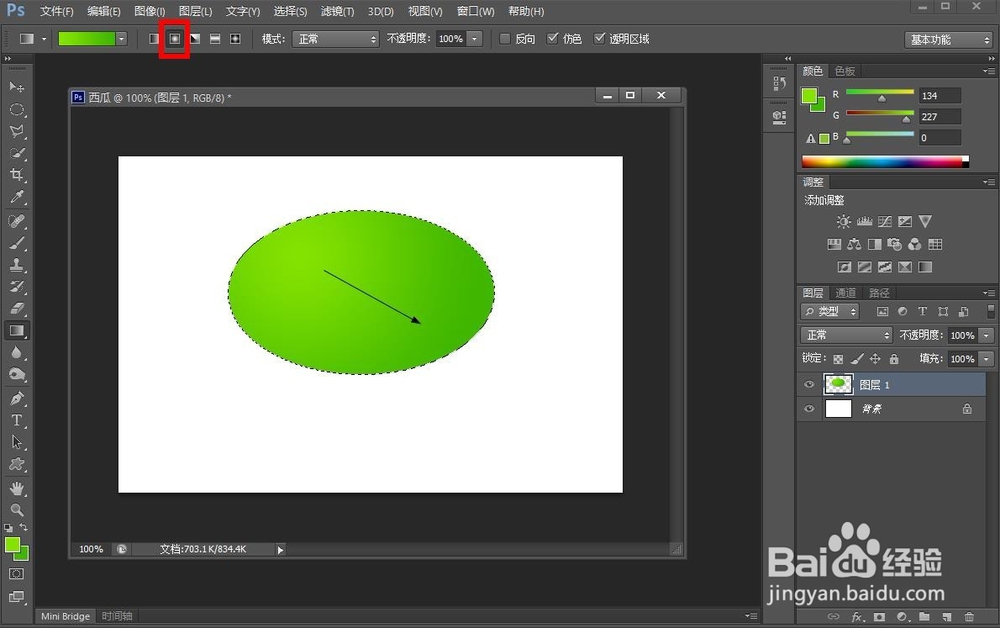Choose radial gradient style

pos(175,39)
